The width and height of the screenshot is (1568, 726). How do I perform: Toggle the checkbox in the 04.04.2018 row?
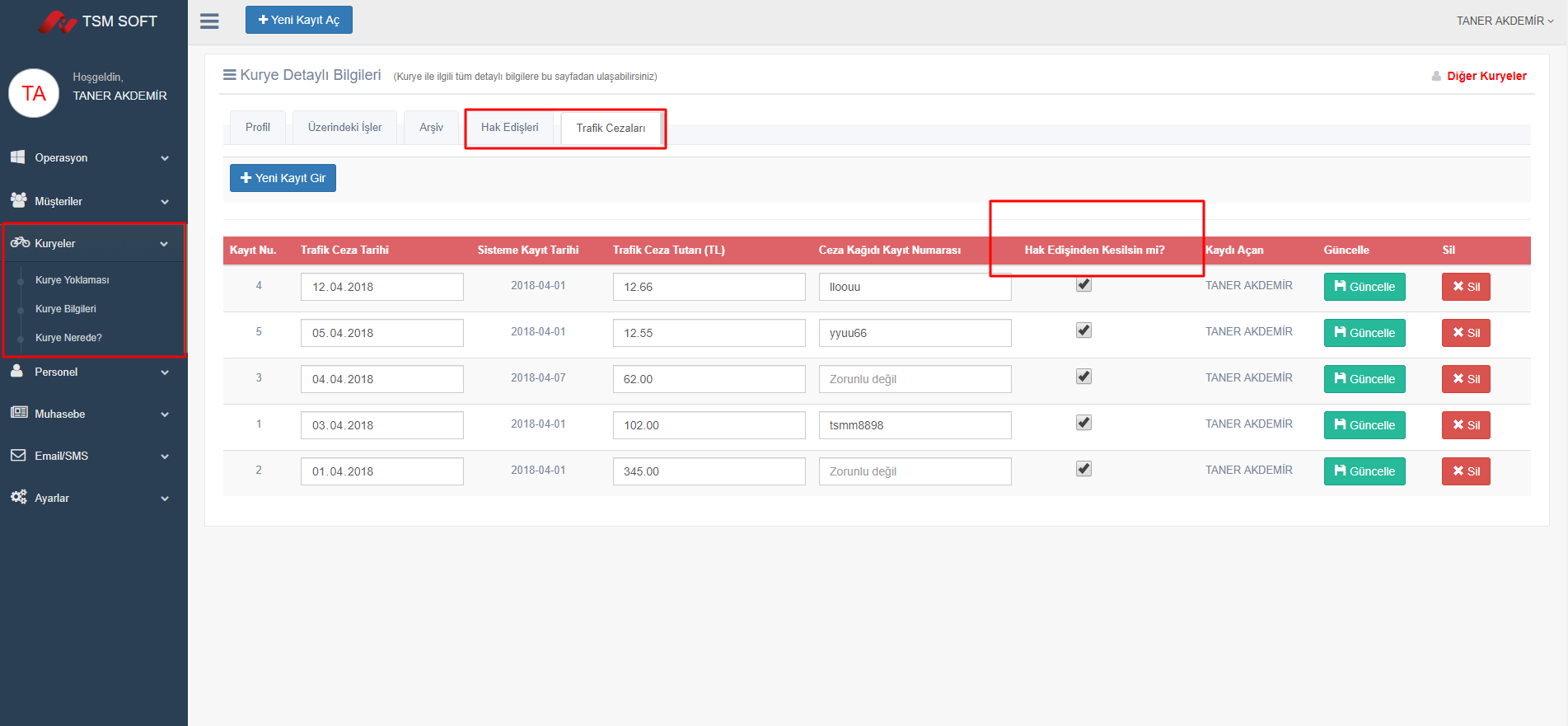[x=1084, y=377]
